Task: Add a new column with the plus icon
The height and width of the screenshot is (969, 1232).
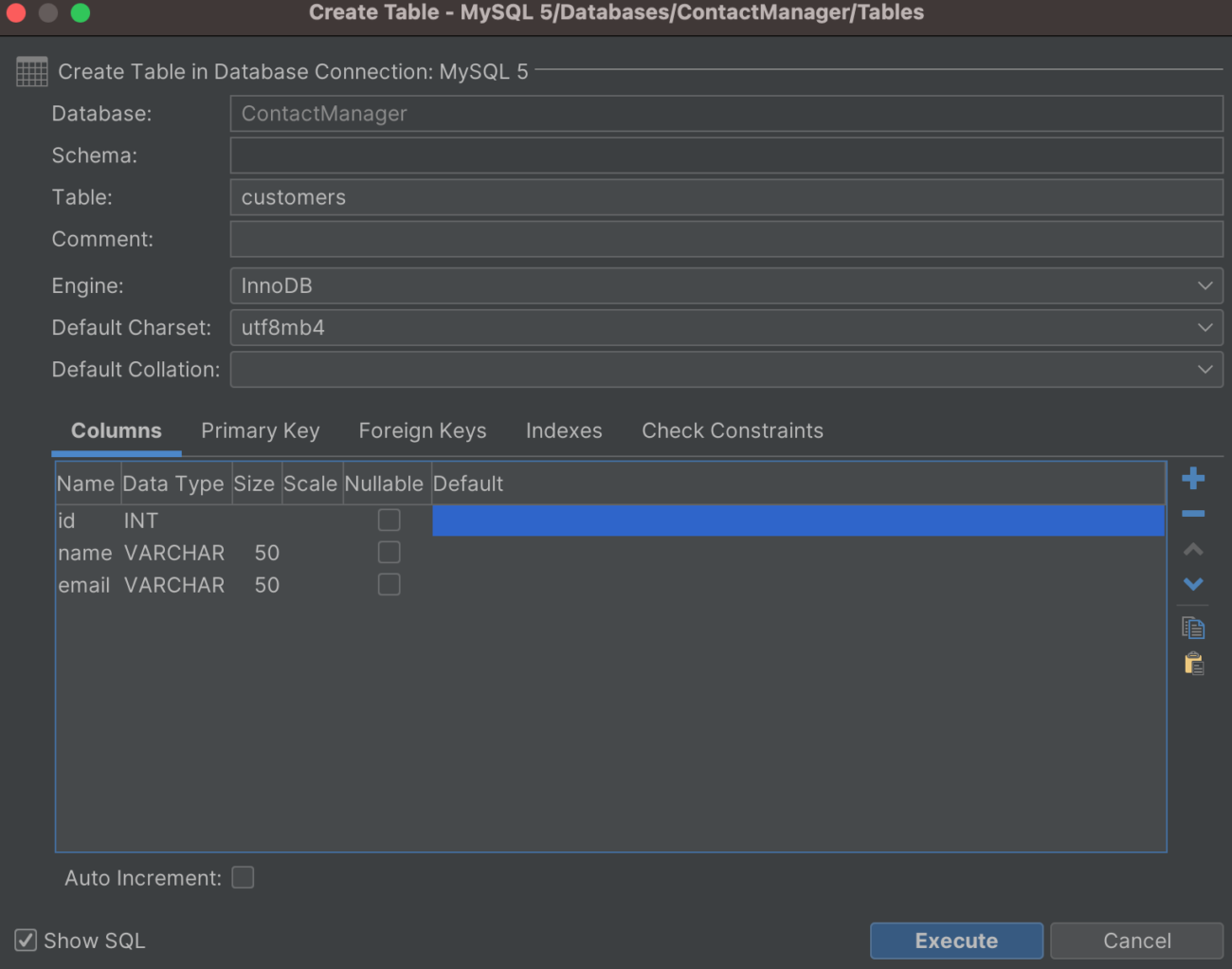Action: pyautogui.click(x=1193, y=478)
